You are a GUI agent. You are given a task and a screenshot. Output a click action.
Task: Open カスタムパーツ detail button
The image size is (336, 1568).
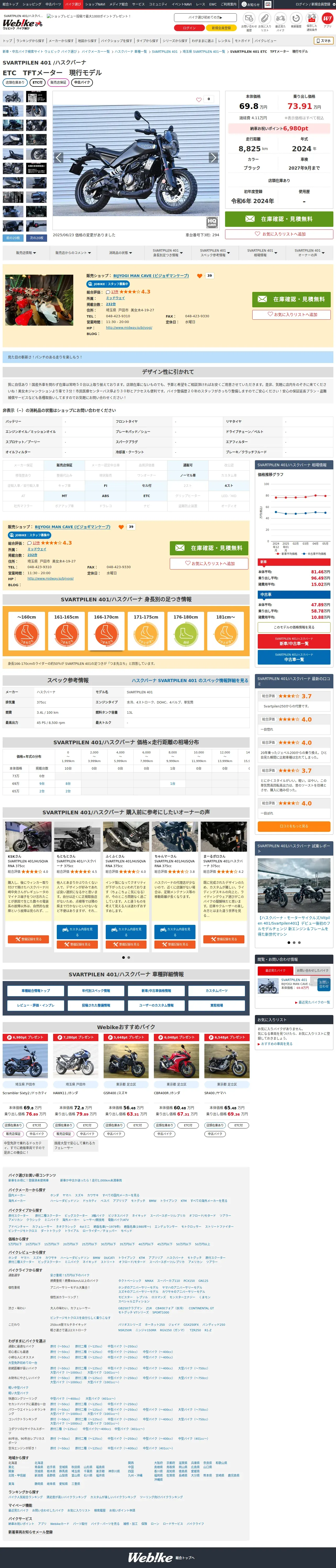coord(216,990)
